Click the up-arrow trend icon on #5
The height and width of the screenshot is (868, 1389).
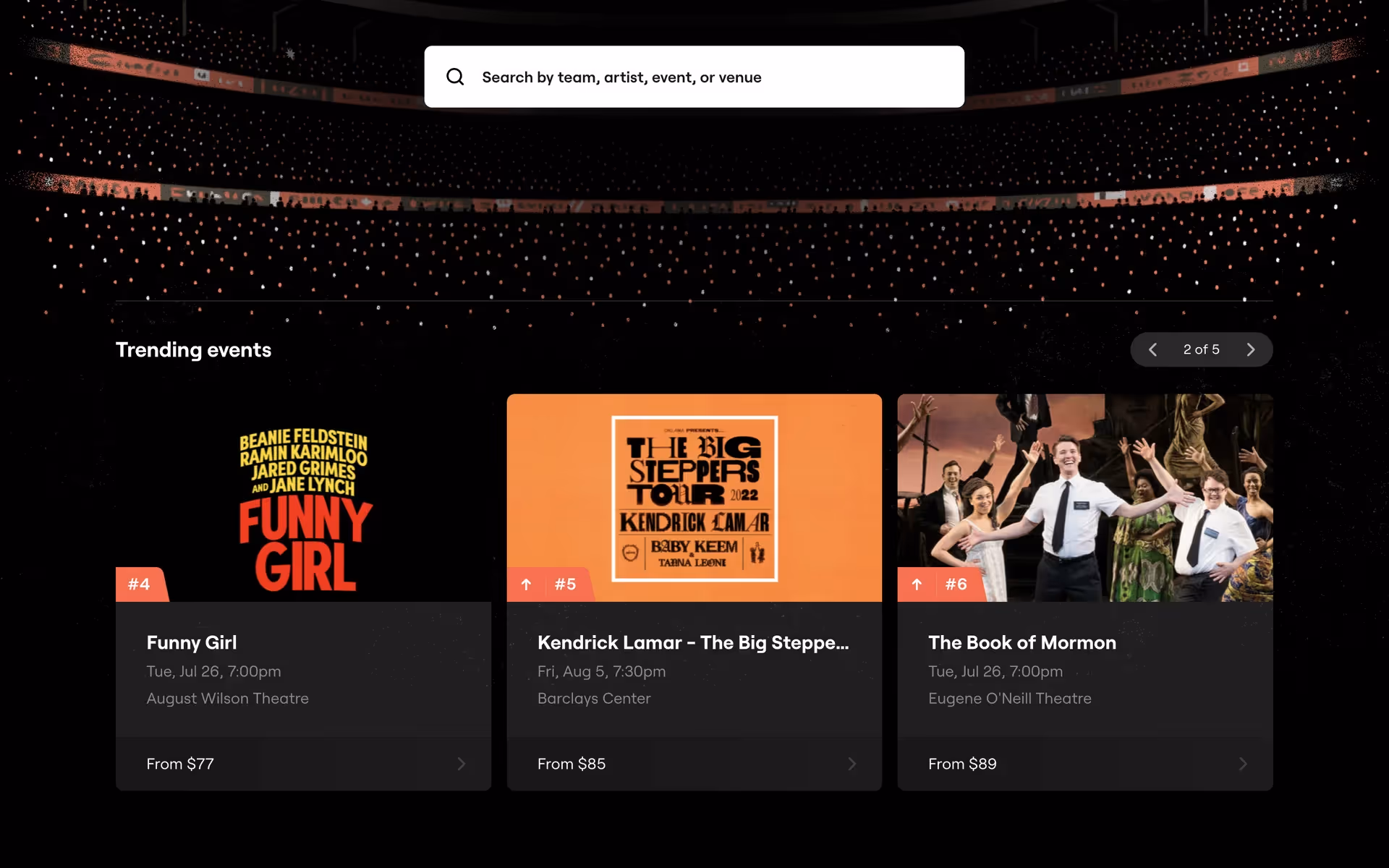[527, 584]
